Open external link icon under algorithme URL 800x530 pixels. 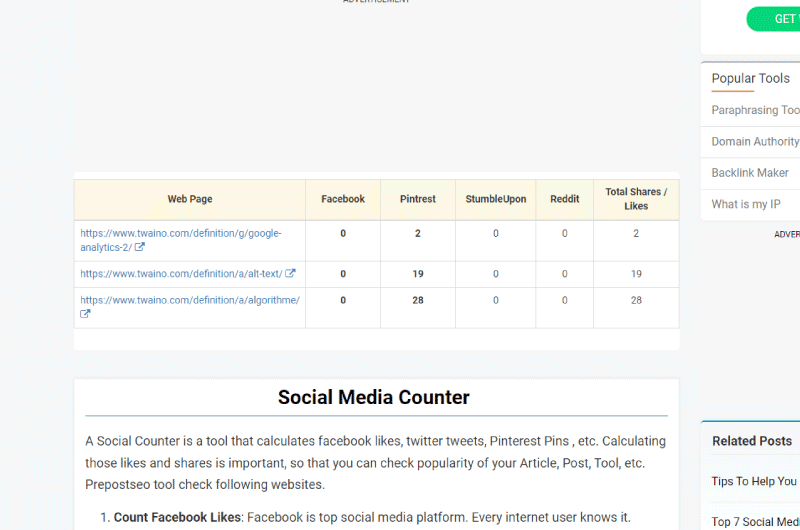[x=85, y=314]
